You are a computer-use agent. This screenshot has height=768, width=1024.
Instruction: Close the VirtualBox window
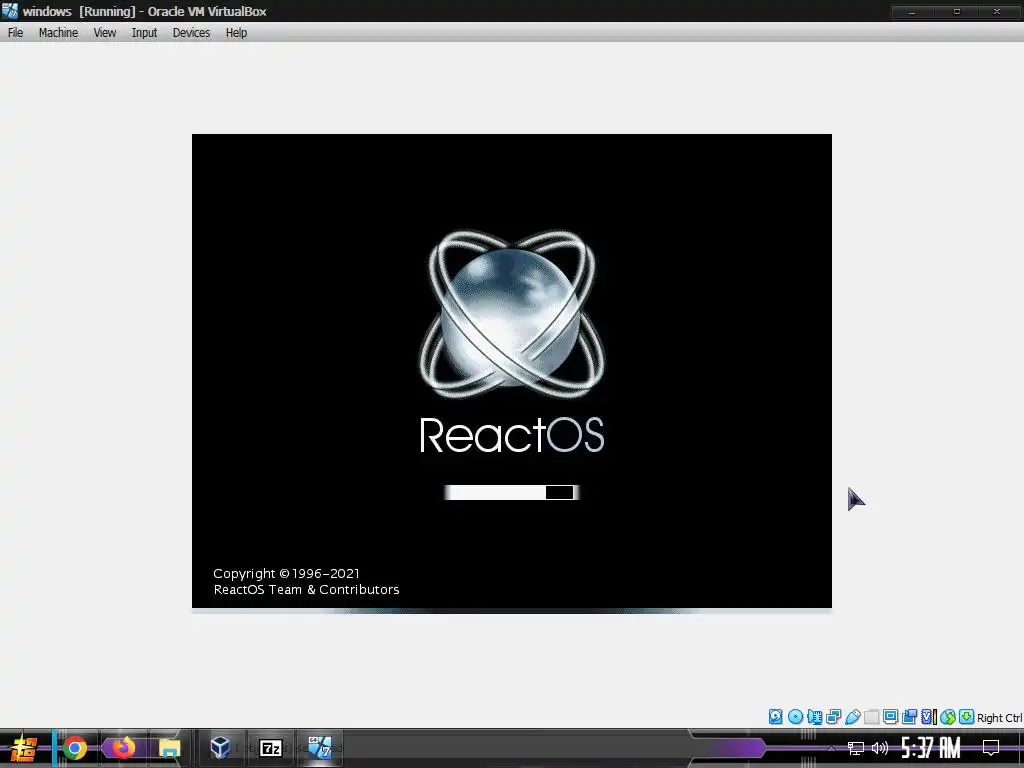tap(997, 12)
